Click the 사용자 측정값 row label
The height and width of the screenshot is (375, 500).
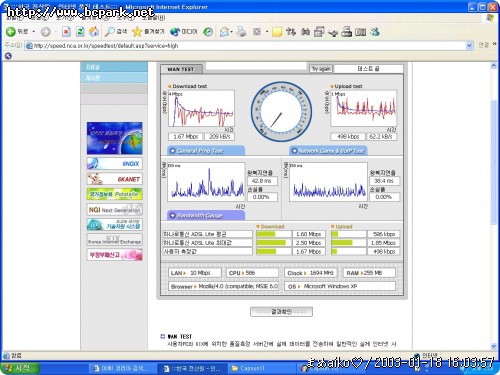pyautogui.click(x=207, y=251)
